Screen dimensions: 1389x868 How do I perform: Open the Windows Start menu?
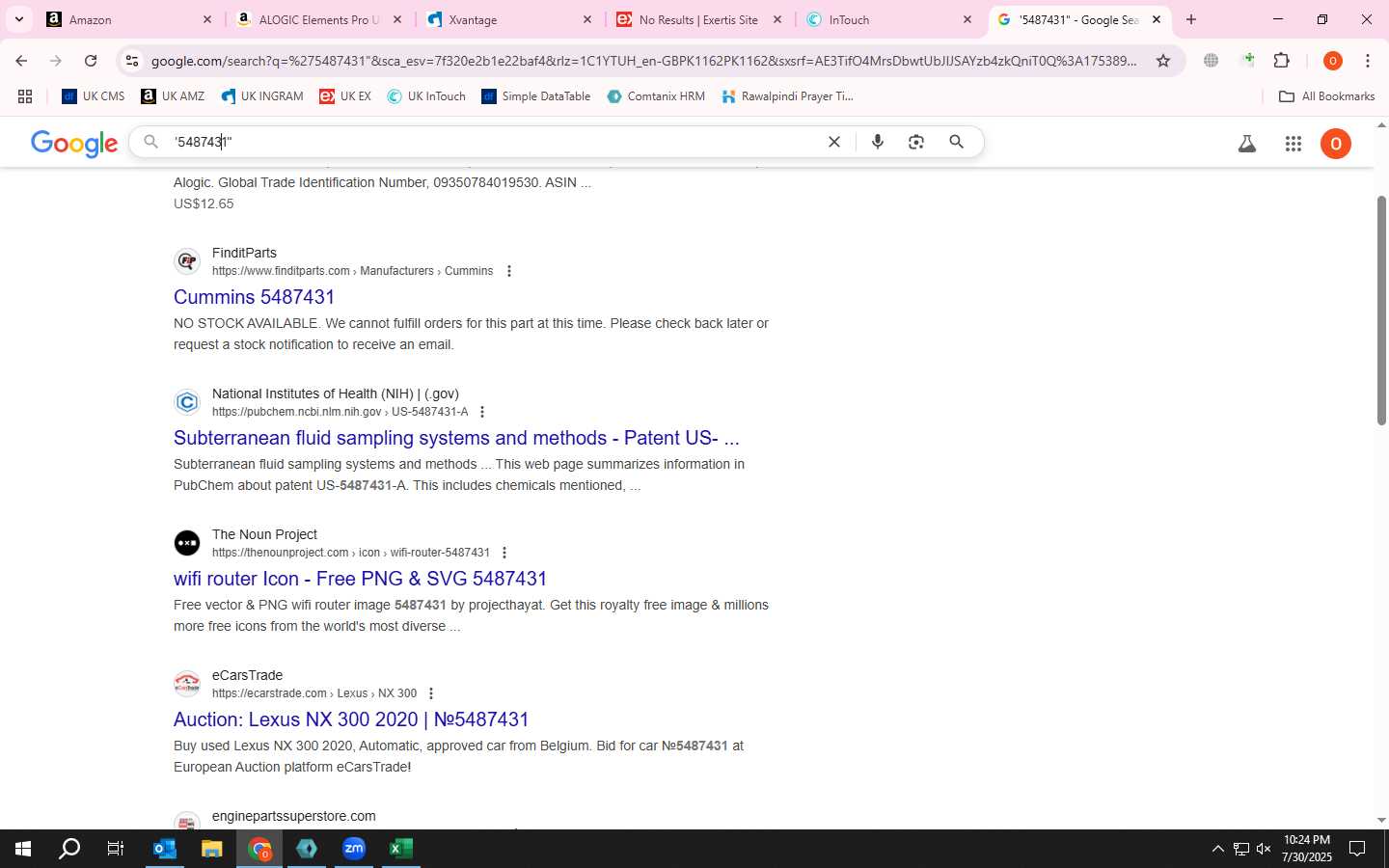coord(23,849)
